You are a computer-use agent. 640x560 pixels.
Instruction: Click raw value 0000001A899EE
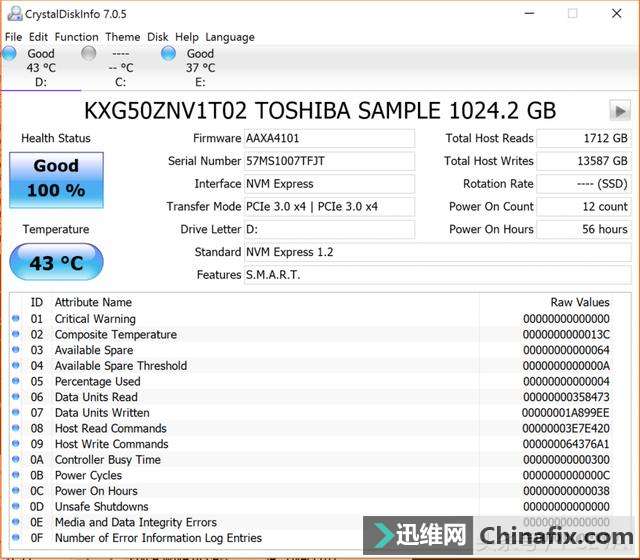click(x=566, y=413)
